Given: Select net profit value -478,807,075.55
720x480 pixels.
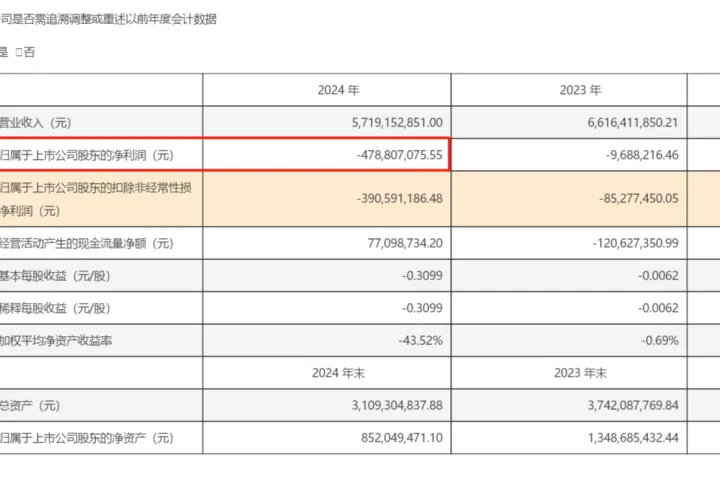Looking at the screenshot, I should pyautogui.click(x=399, y=155).
